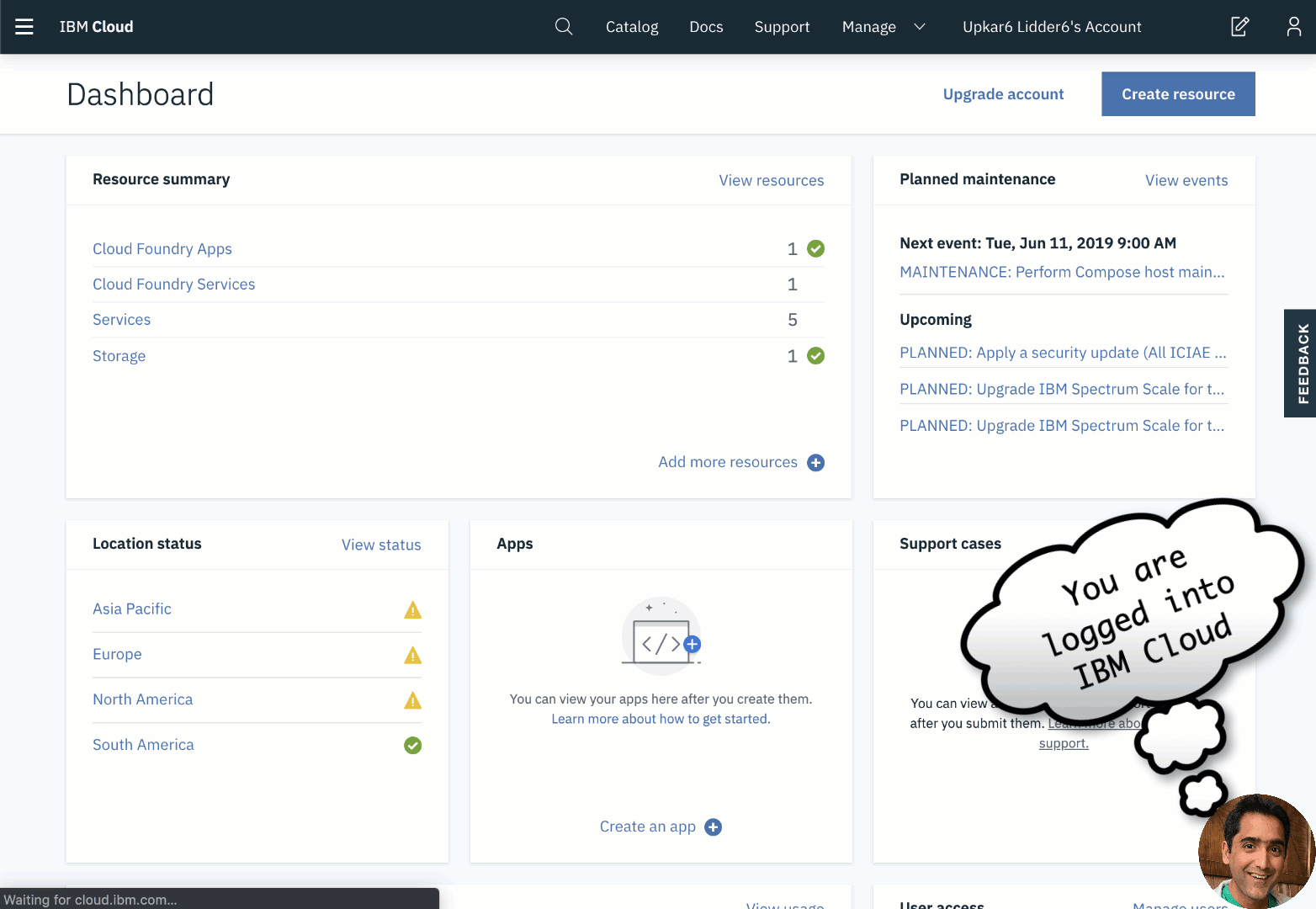Click the green check beside Storage
The height and width of the screenshot is (909, 1316).
pyautogui.click(x=815, y=356)
